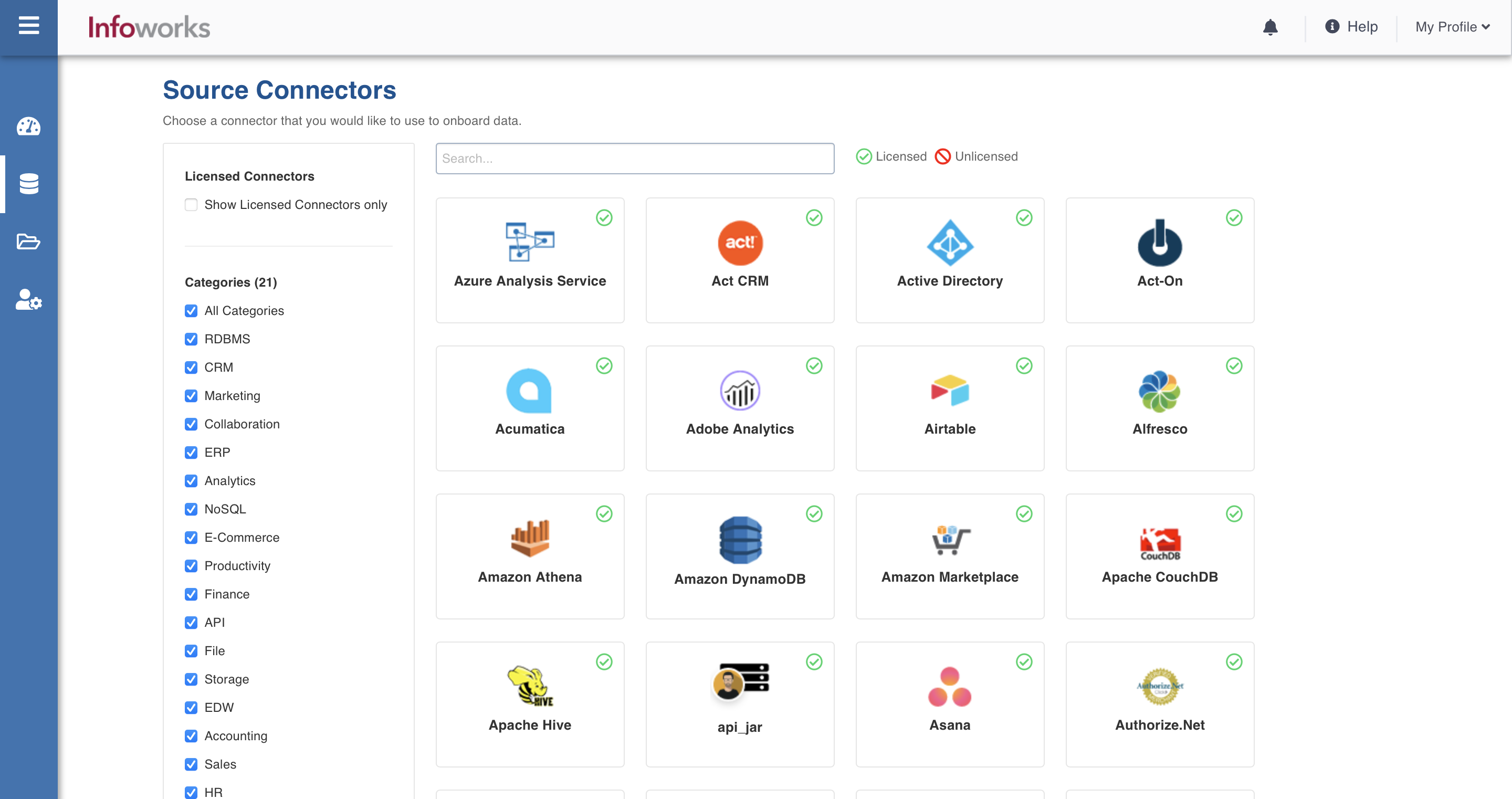The width and height of the screenshot is (1512, 799).
Task: Select the Azure Analysis Service connector icon
Action: pyautogui.click(x=529, y=242)
